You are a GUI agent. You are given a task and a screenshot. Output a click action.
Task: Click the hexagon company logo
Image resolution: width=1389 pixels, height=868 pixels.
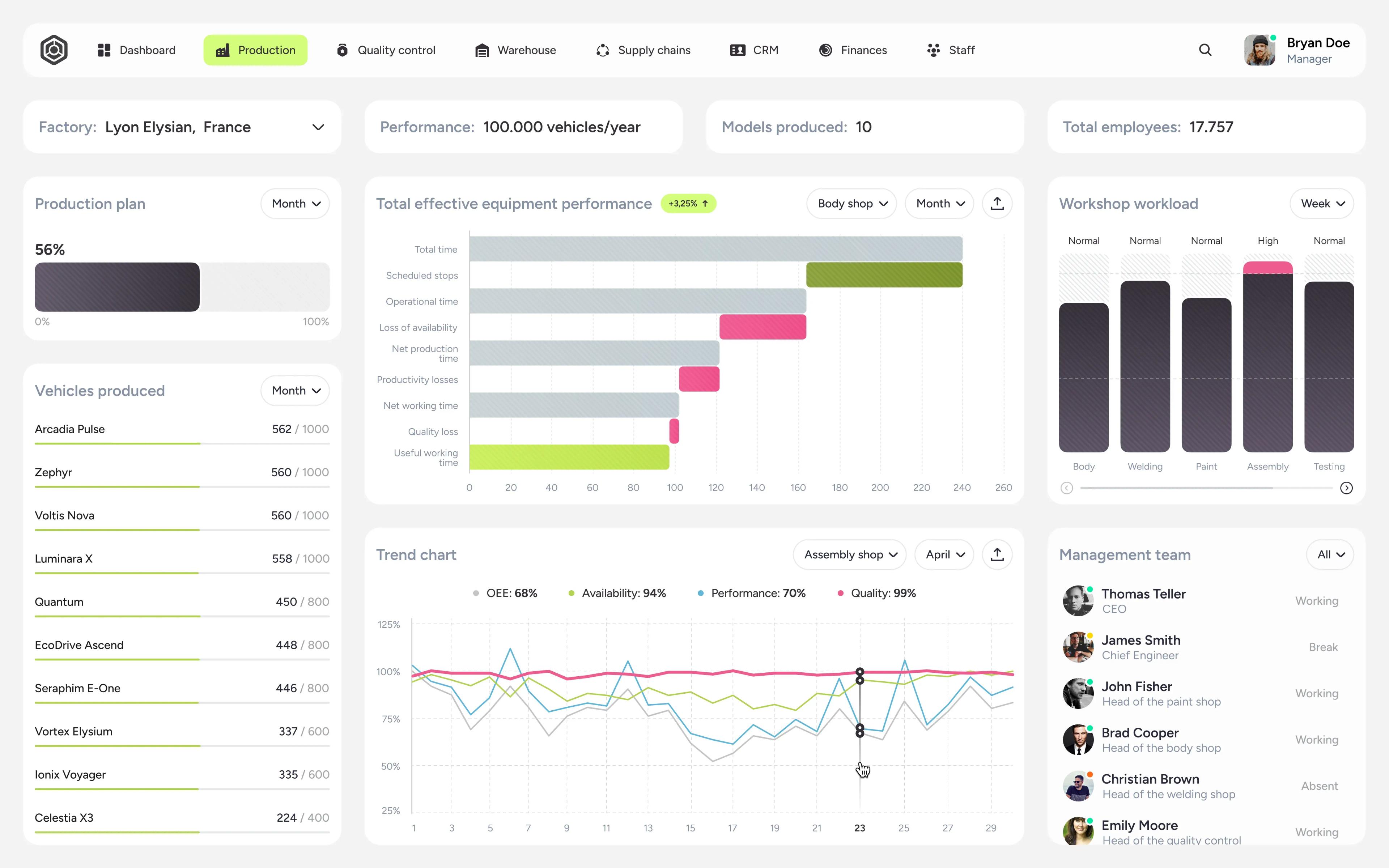54,50
